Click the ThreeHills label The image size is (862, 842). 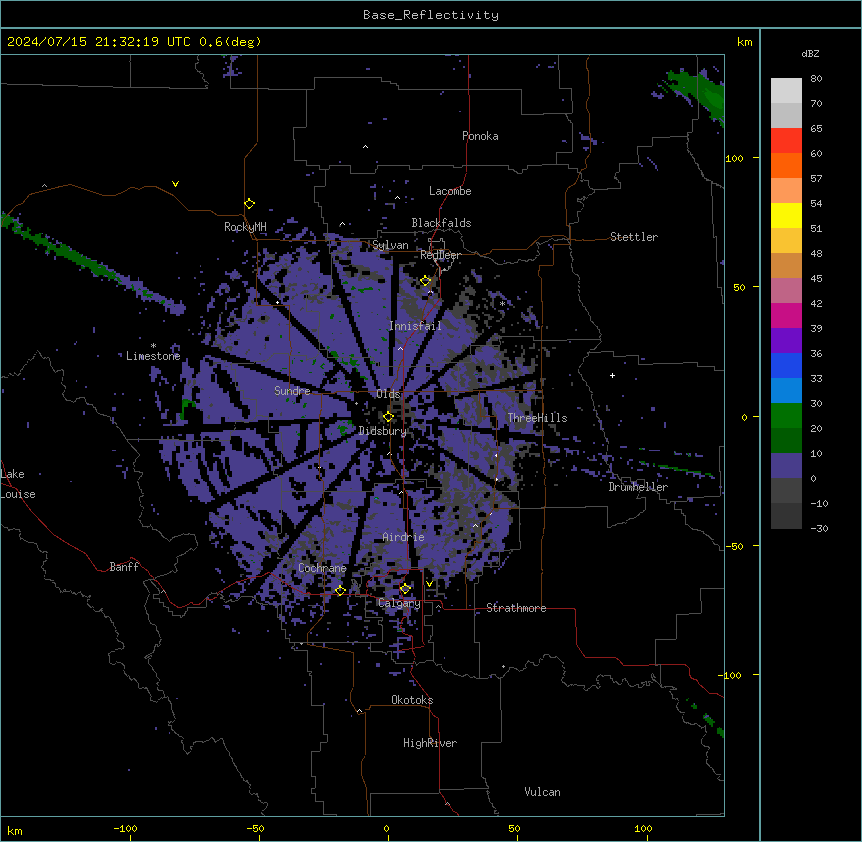pos(537,418)
